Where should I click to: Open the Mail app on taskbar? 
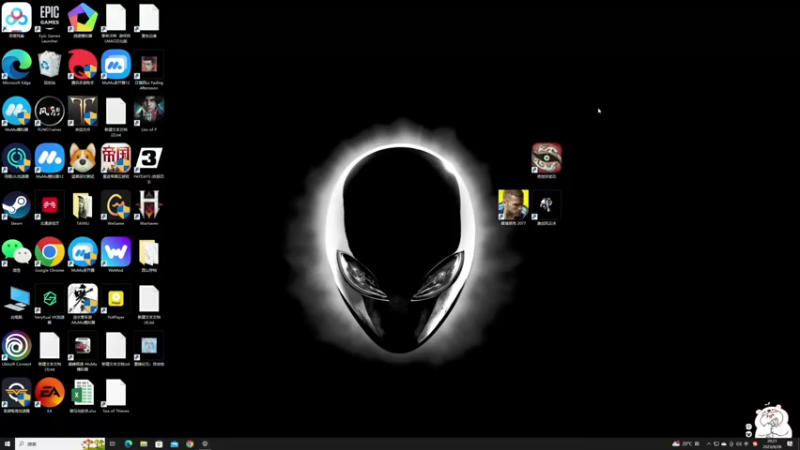[174, 444]
